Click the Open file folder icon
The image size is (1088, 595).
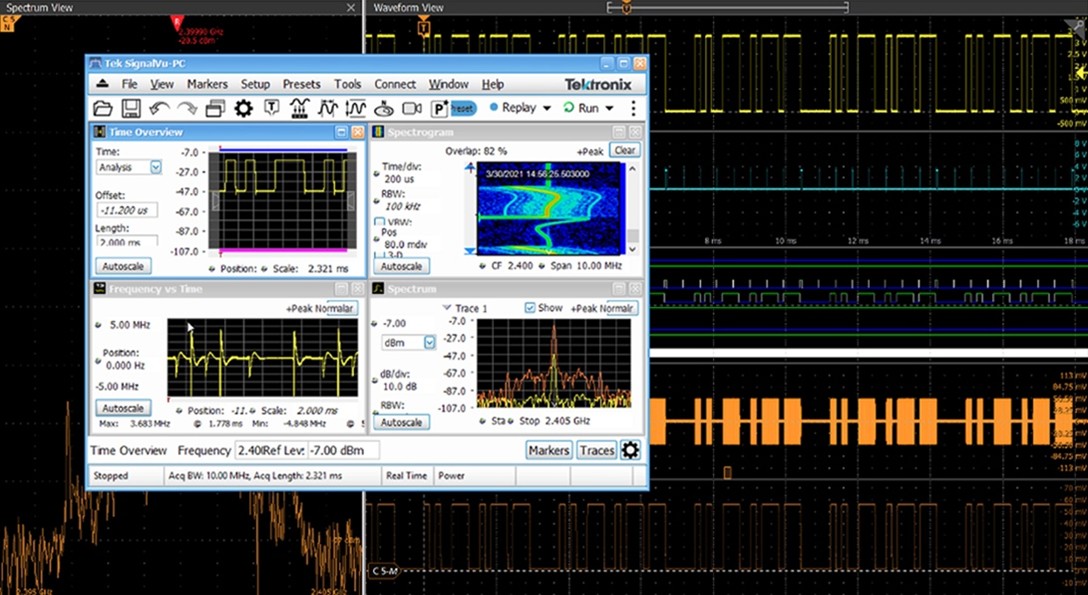click(102, 108)
